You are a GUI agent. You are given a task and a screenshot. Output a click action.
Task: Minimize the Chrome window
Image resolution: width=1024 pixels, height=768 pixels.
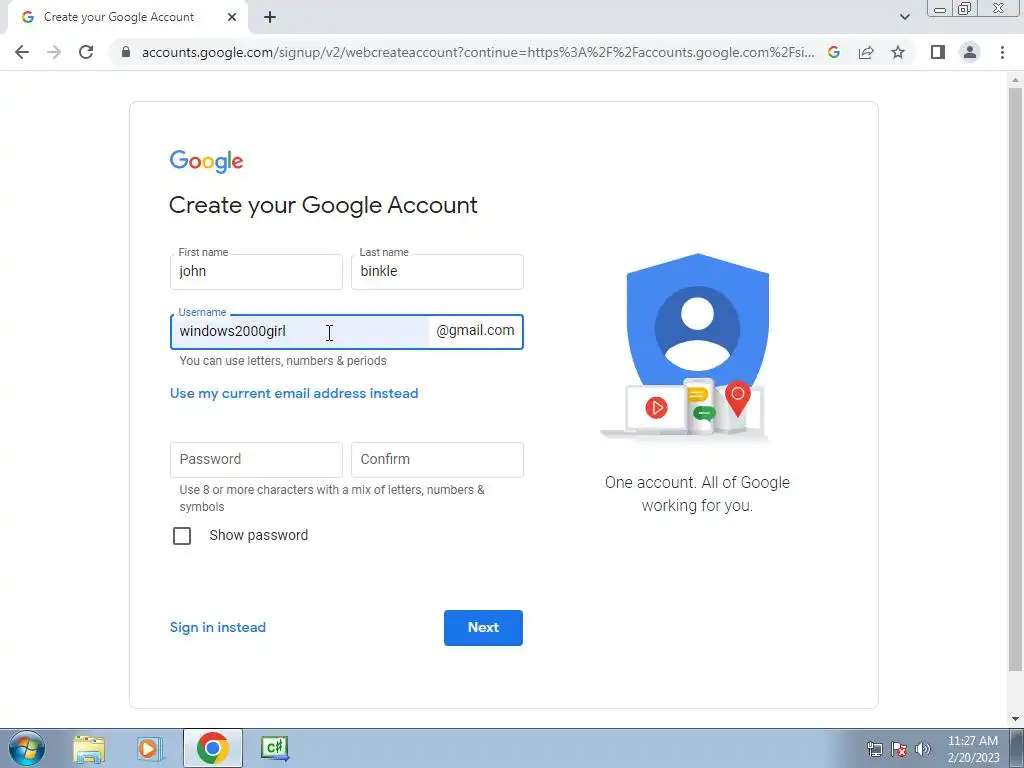(x=940, y=9)
